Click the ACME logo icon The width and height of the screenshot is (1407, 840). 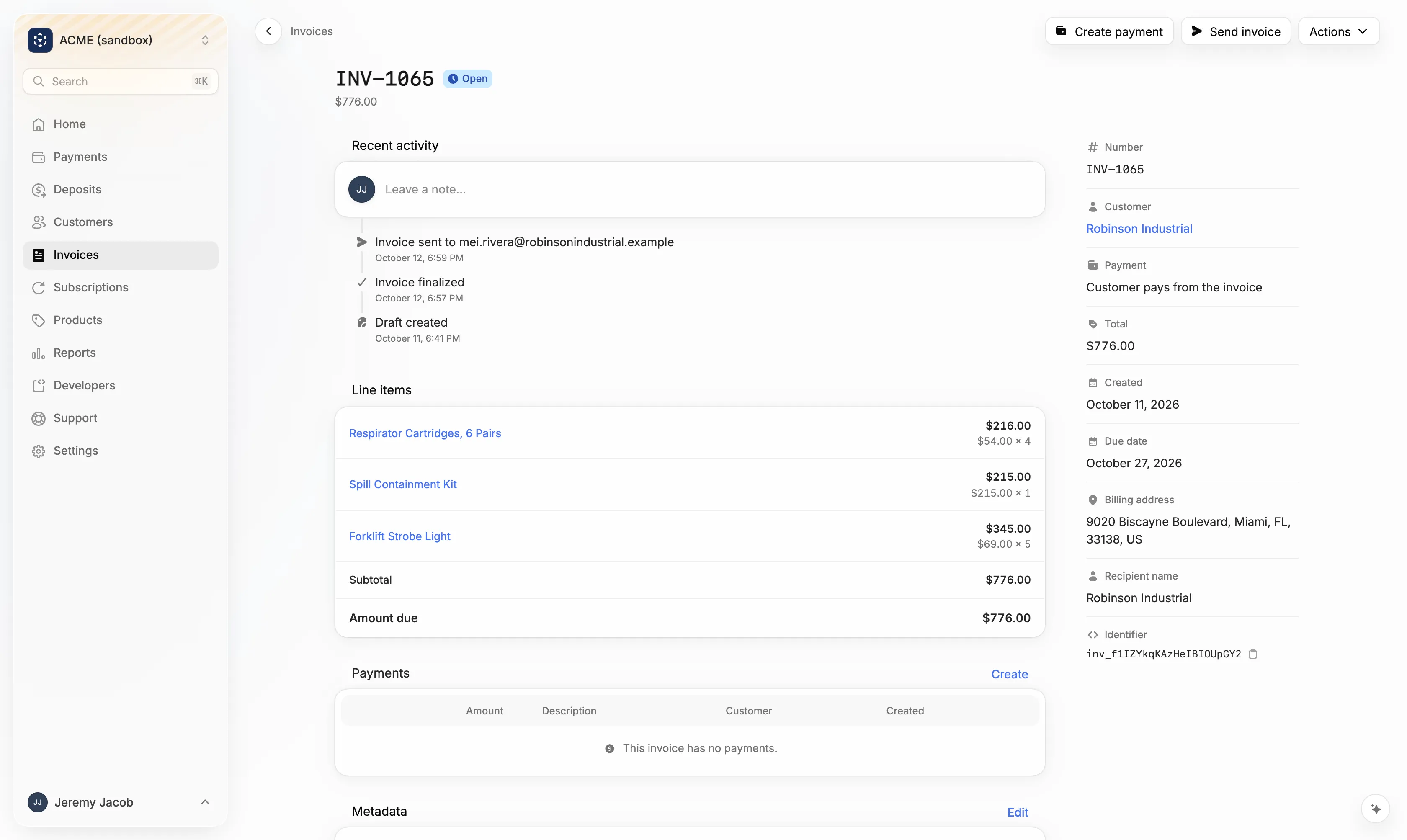[40, 40]
